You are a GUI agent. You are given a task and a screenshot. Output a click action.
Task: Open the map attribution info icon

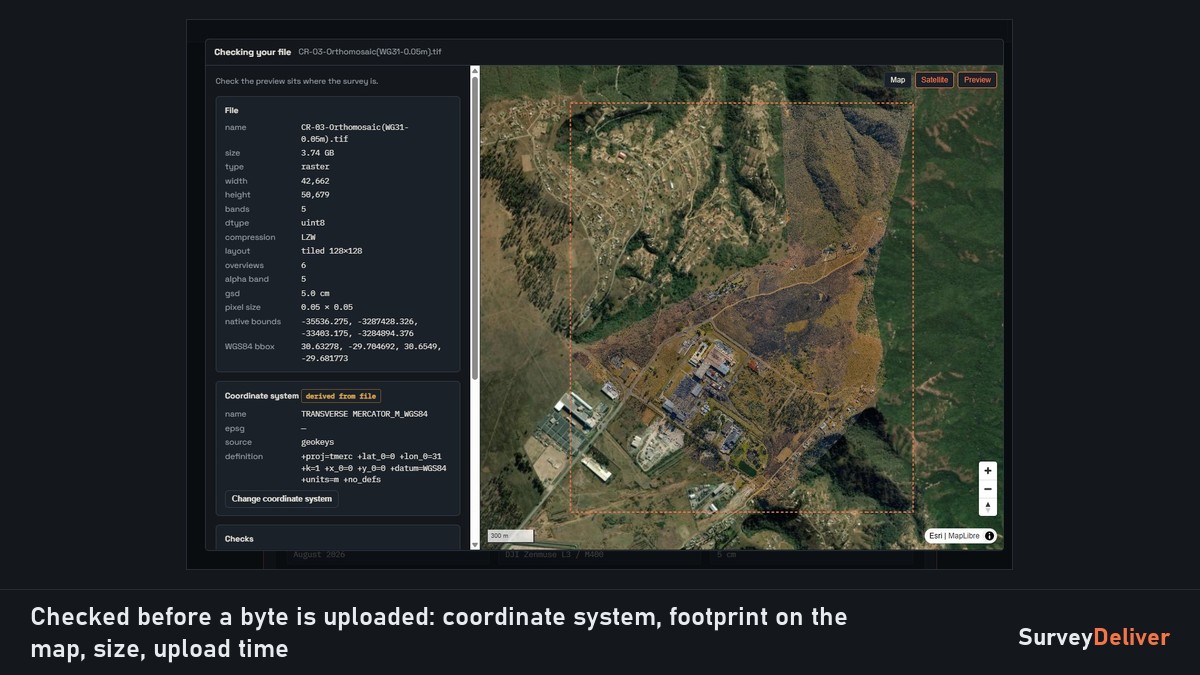coord(989,536)
